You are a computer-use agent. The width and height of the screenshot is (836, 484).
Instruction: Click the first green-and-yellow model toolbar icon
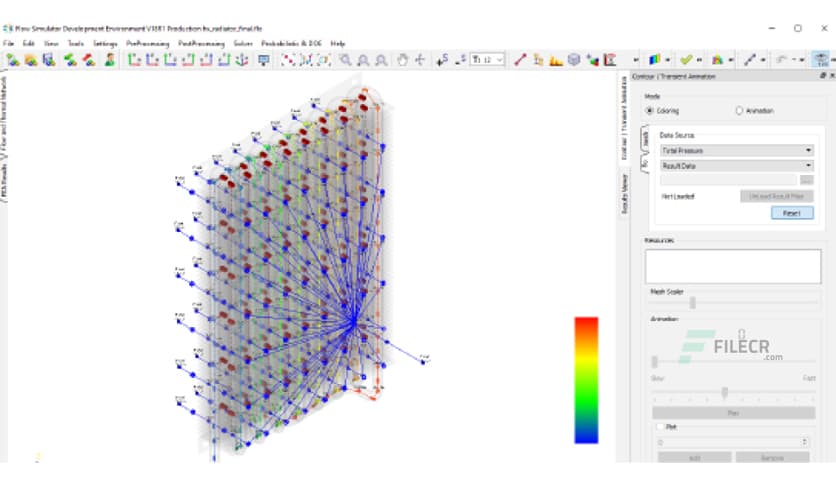tap(13, 60)
